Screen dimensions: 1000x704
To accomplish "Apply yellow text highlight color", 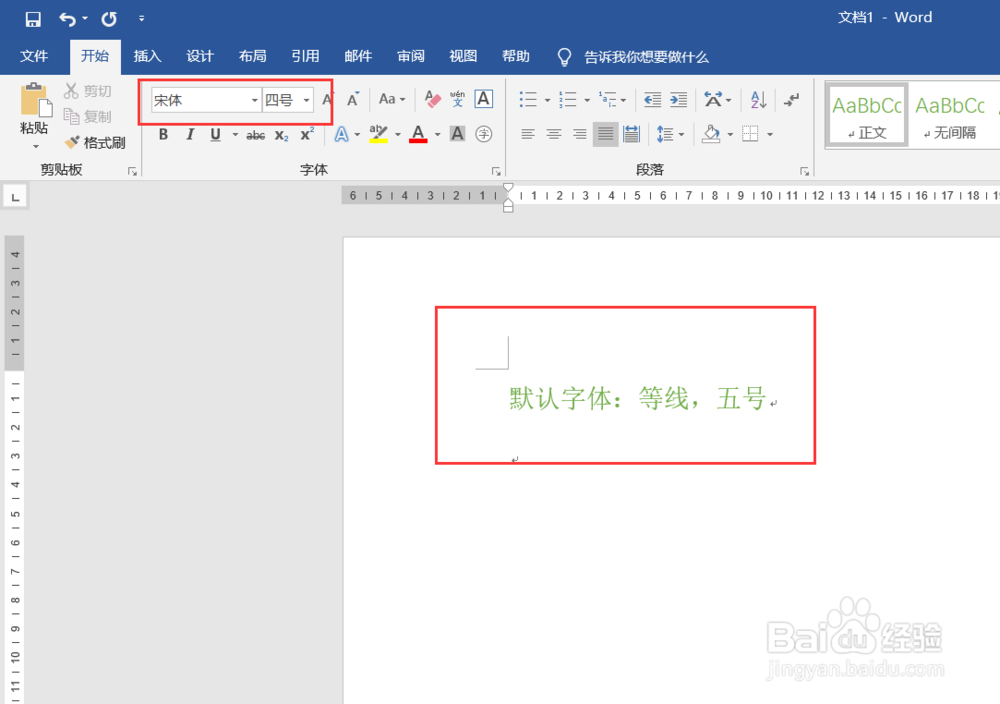I will (x=378, y=134).
